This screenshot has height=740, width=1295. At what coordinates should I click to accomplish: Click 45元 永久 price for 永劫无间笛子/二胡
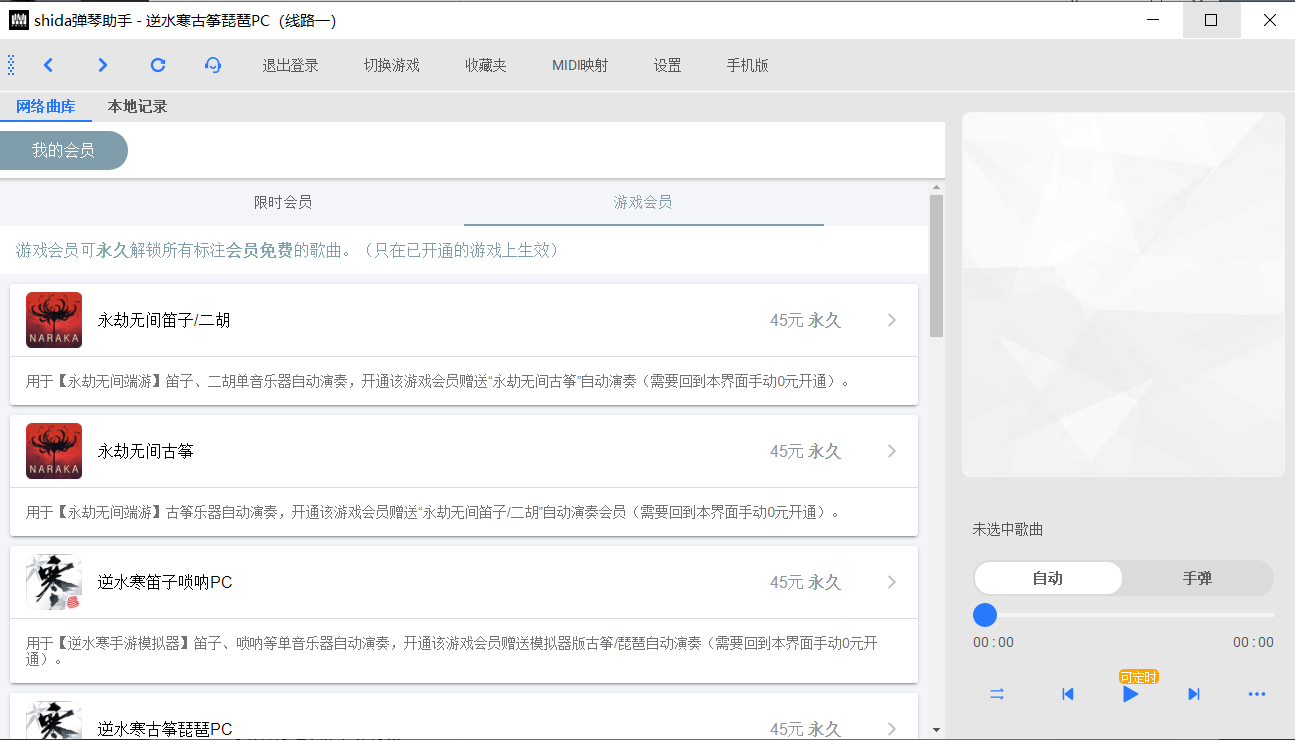coord(805,320)
